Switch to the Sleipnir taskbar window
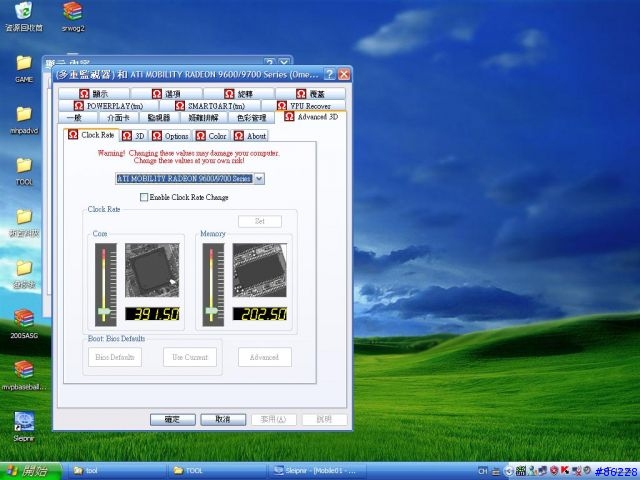Image resolution: width=640 pixels, height=480 pixels. click(x=317, y=471)
